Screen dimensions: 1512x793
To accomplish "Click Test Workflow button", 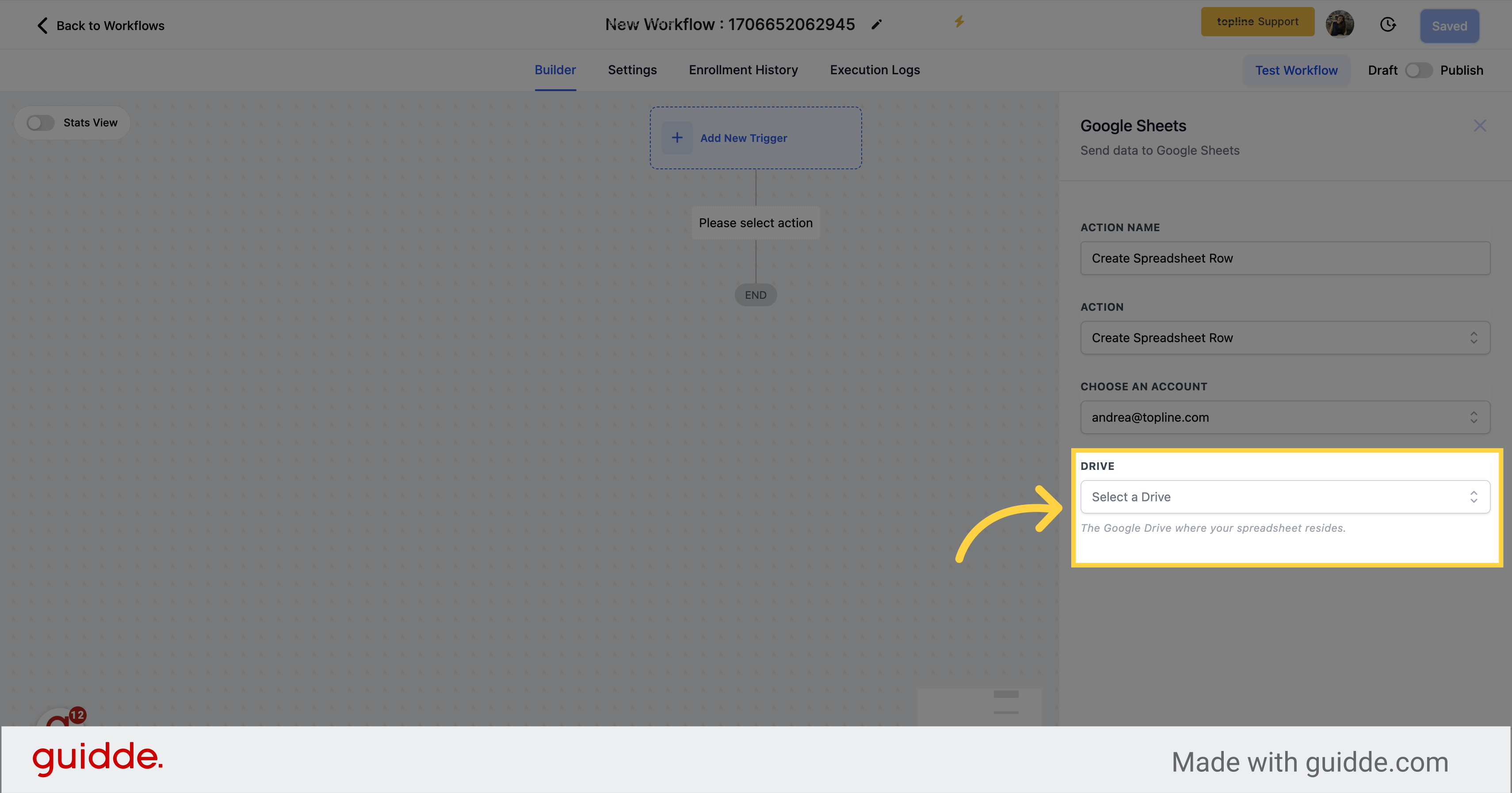I will [1296, 70].
